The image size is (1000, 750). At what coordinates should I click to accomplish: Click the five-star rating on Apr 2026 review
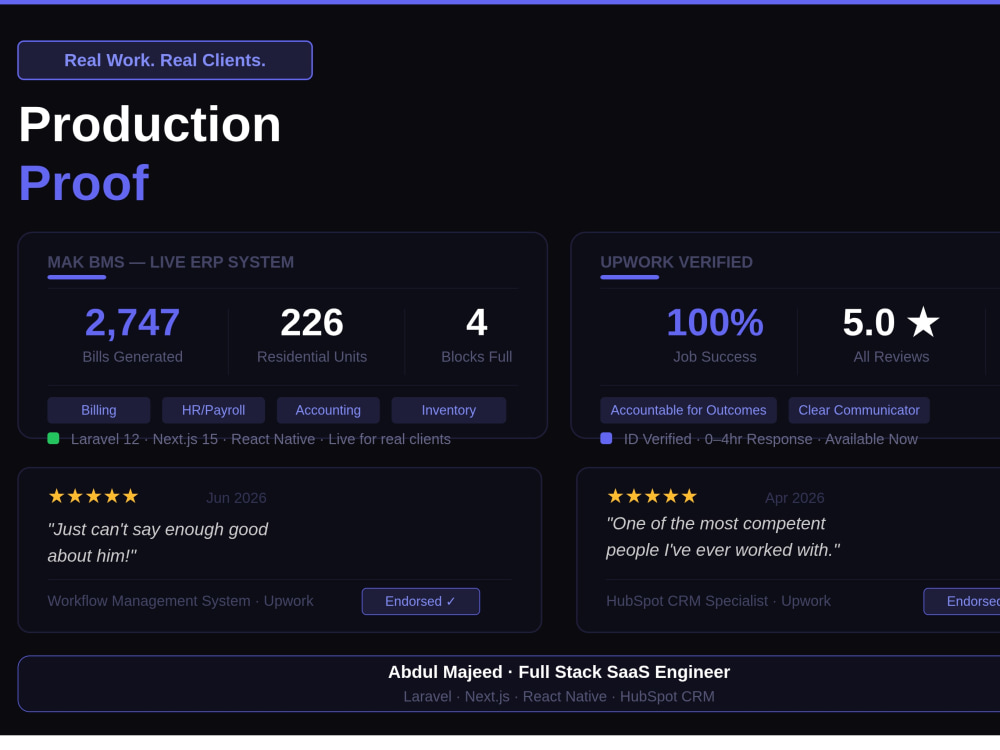(652, 496)
